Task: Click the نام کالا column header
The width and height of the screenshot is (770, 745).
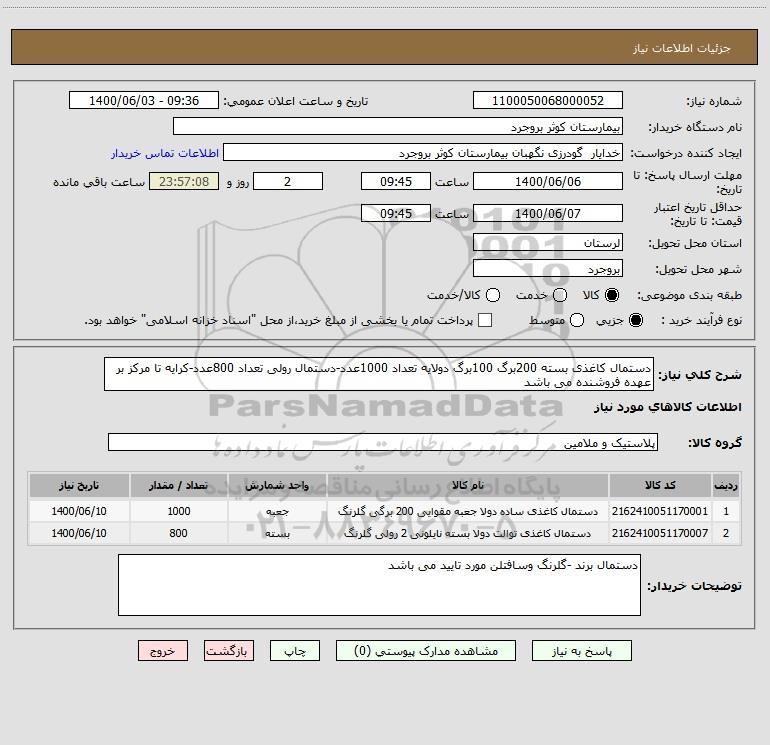Action: pyautogui.click(x=468, y=485)
